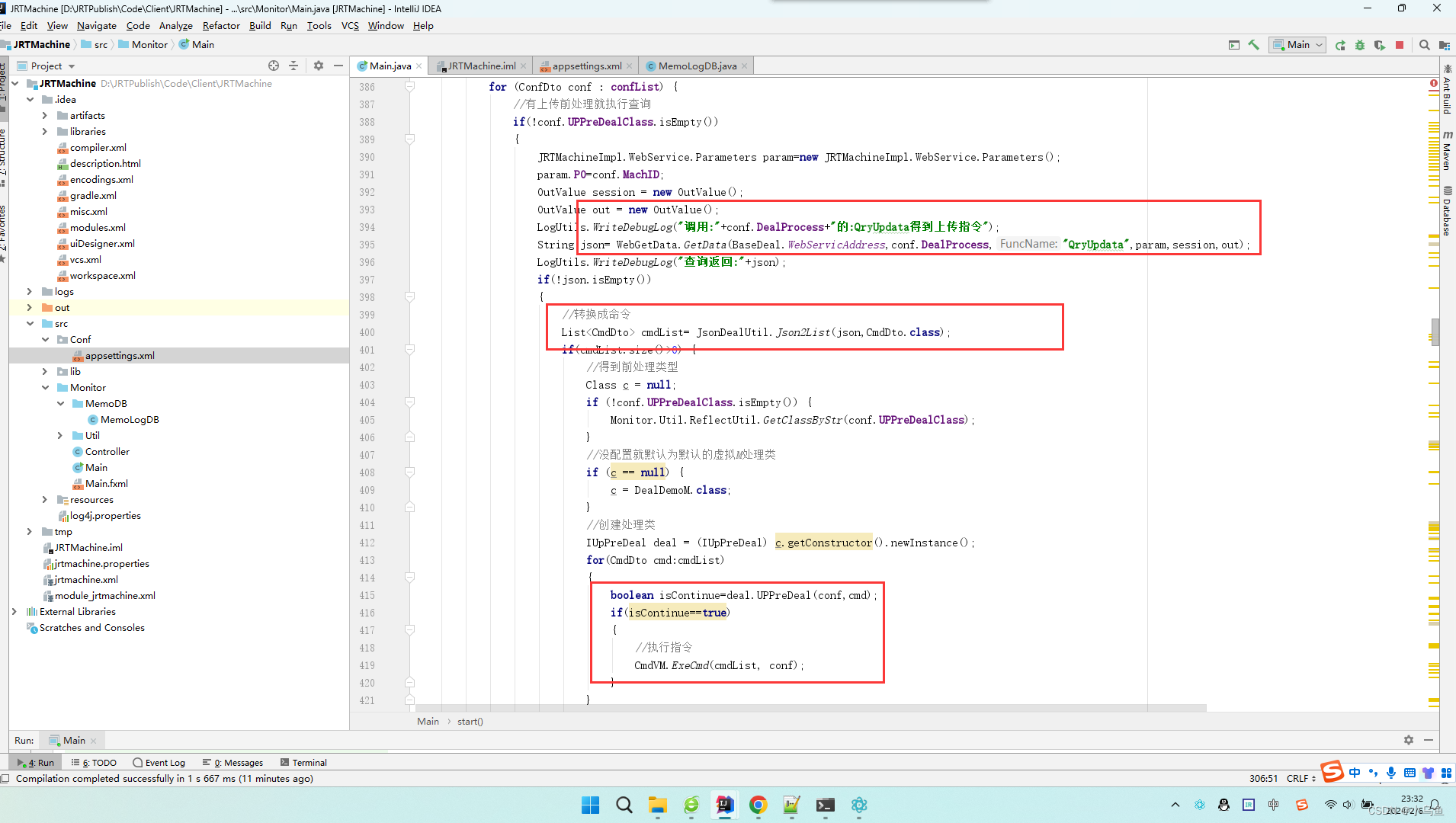Toggle the fold marker at line 404

409,402
